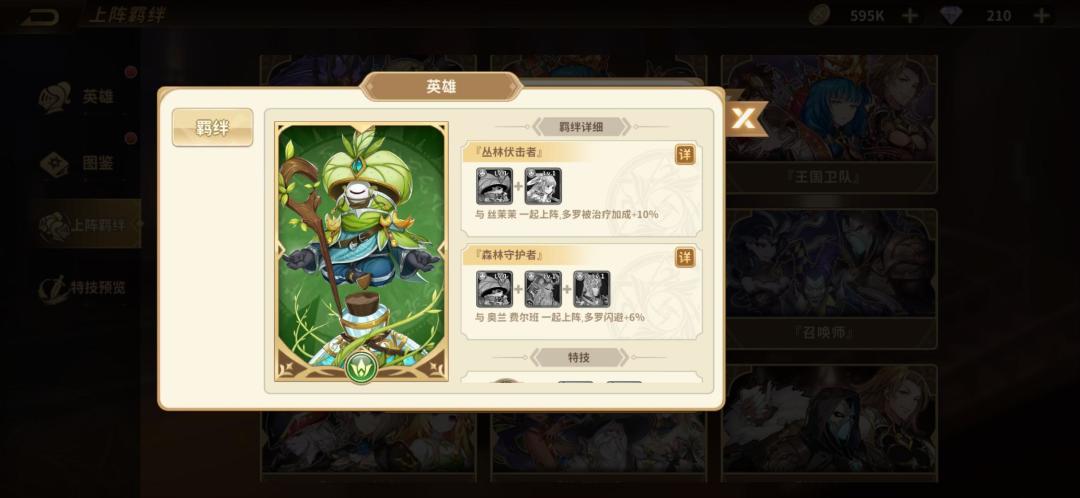Add gold coins with plus icon

[909, 15]
